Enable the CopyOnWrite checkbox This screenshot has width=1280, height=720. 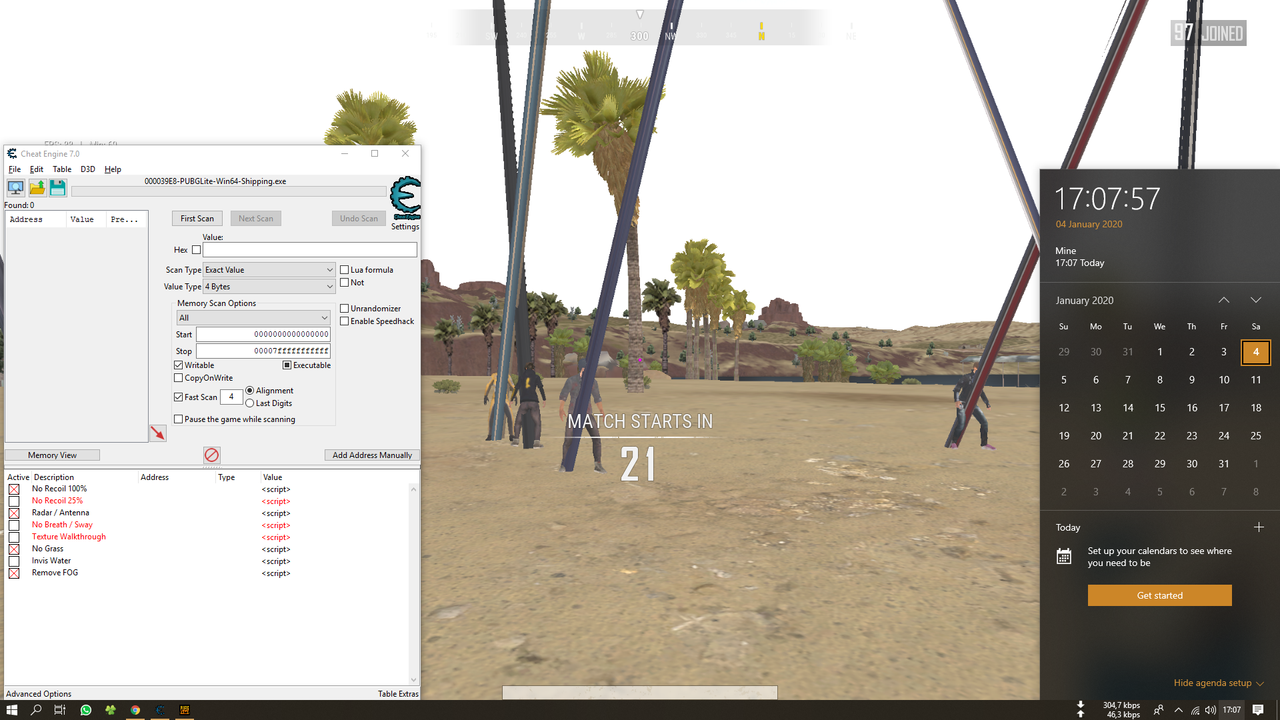point(179,378)
